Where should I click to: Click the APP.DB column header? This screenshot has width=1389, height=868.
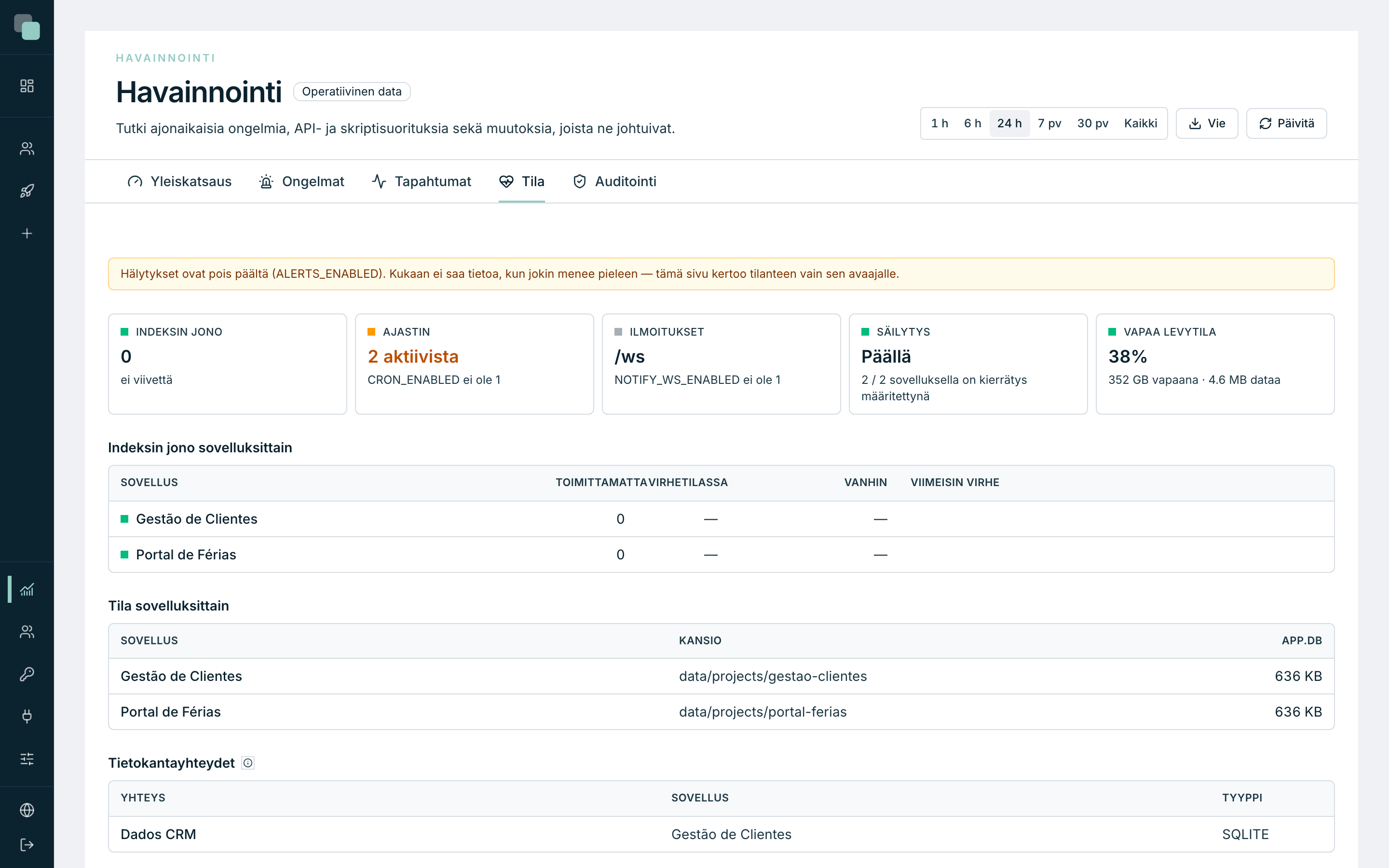1301,641
